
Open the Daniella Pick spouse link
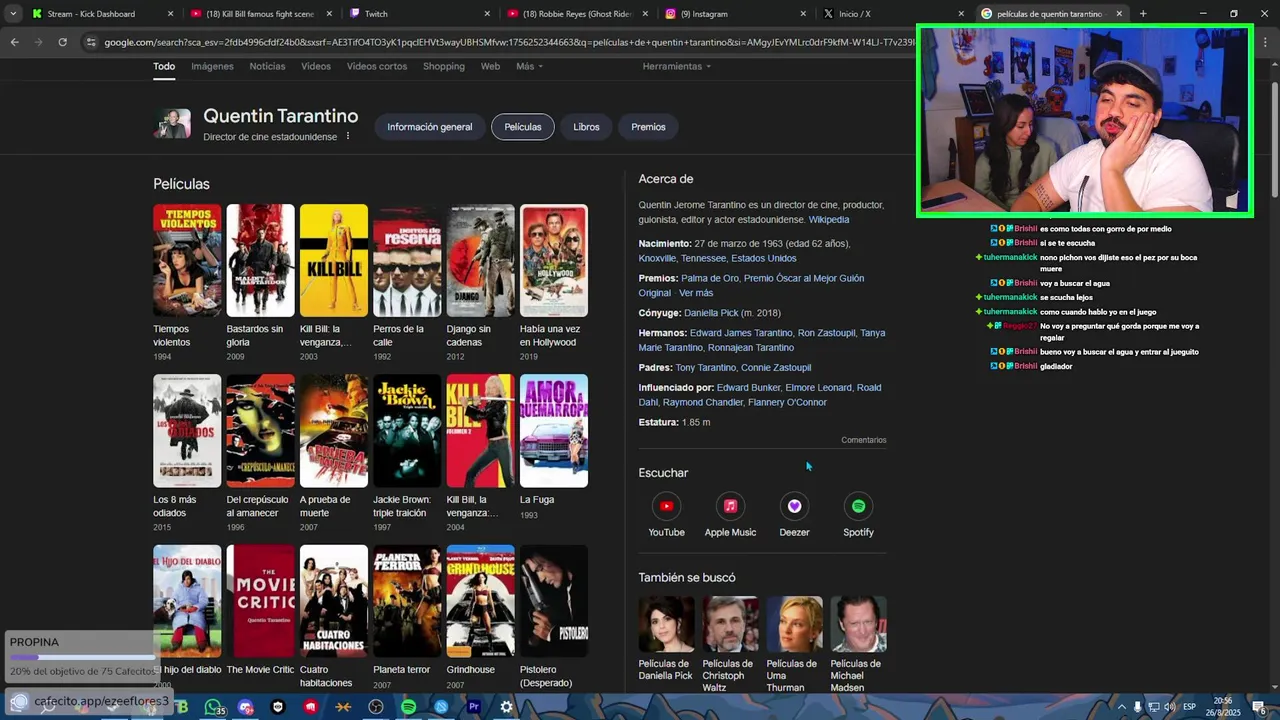711,313
